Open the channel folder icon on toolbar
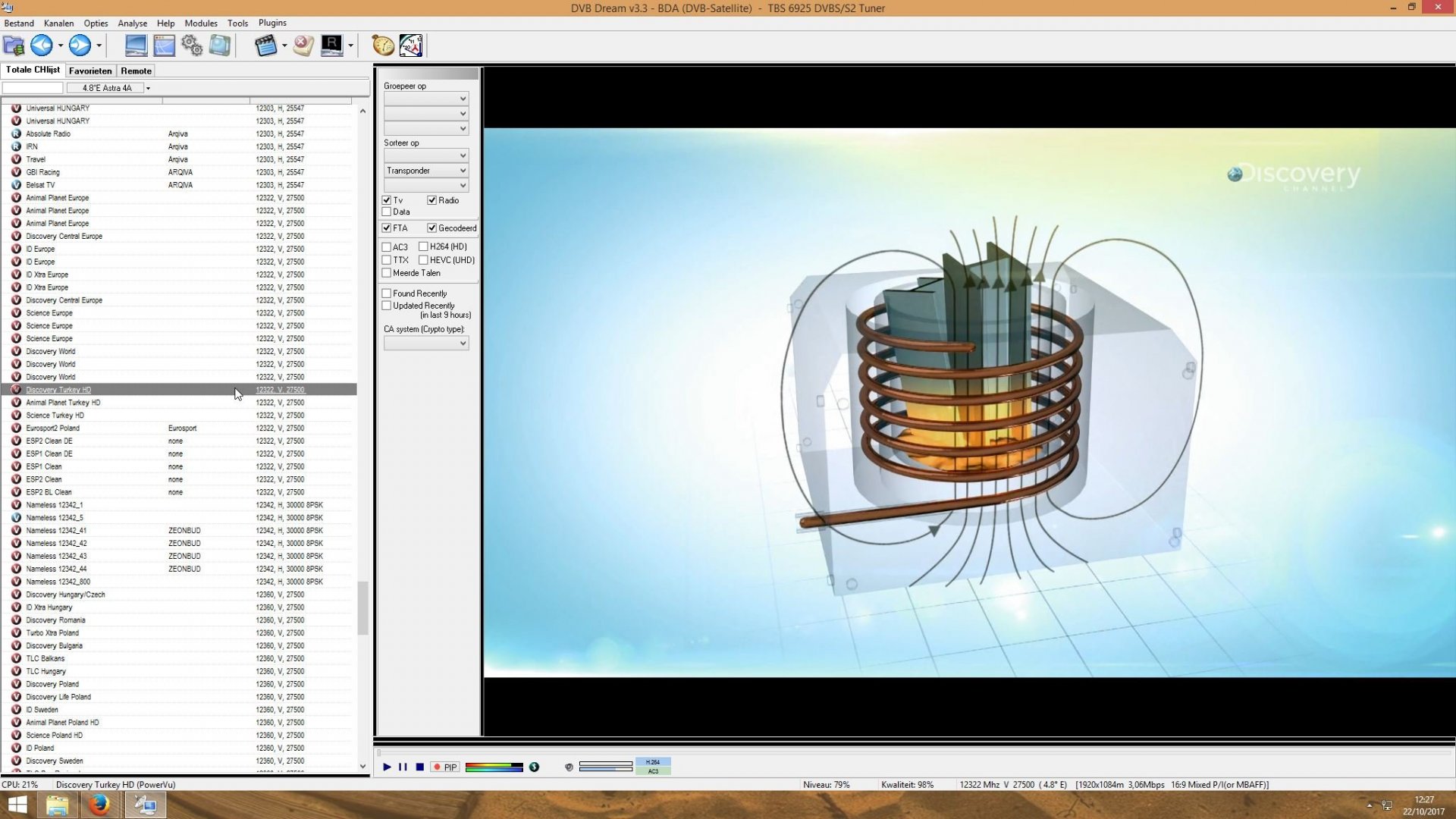Image resolution: width=1456 pixels, height=819 pixels. click(13, 45)
